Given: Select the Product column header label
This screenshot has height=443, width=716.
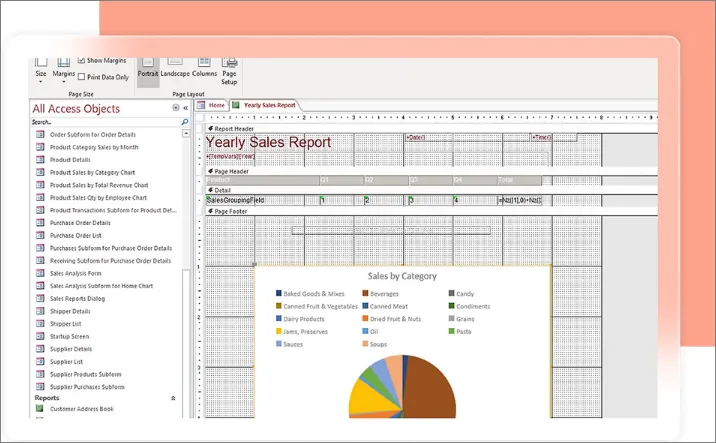Looking at the screenshot, I should (262, 180).
